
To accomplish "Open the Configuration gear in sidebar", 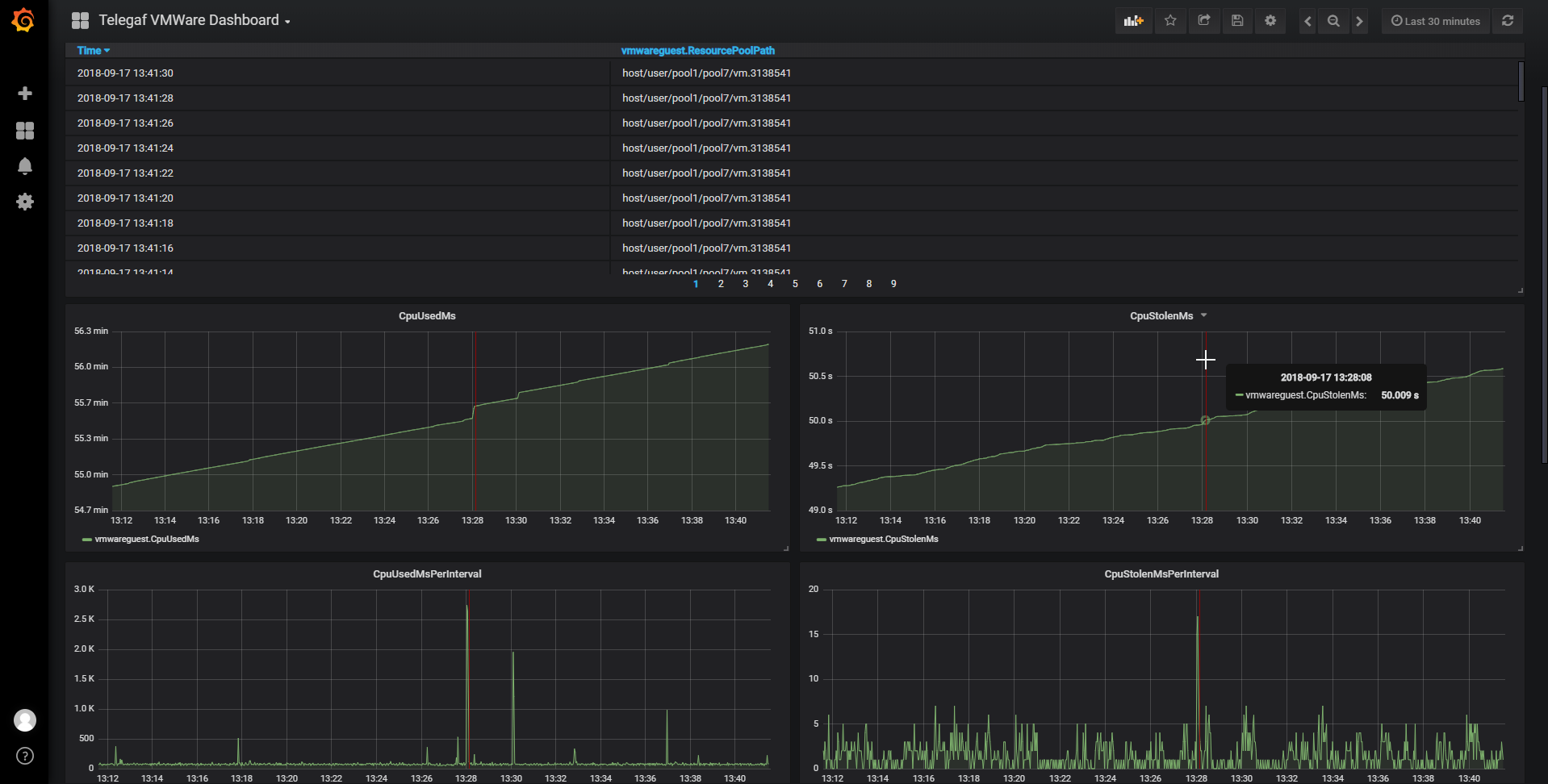I will [25, 202].
